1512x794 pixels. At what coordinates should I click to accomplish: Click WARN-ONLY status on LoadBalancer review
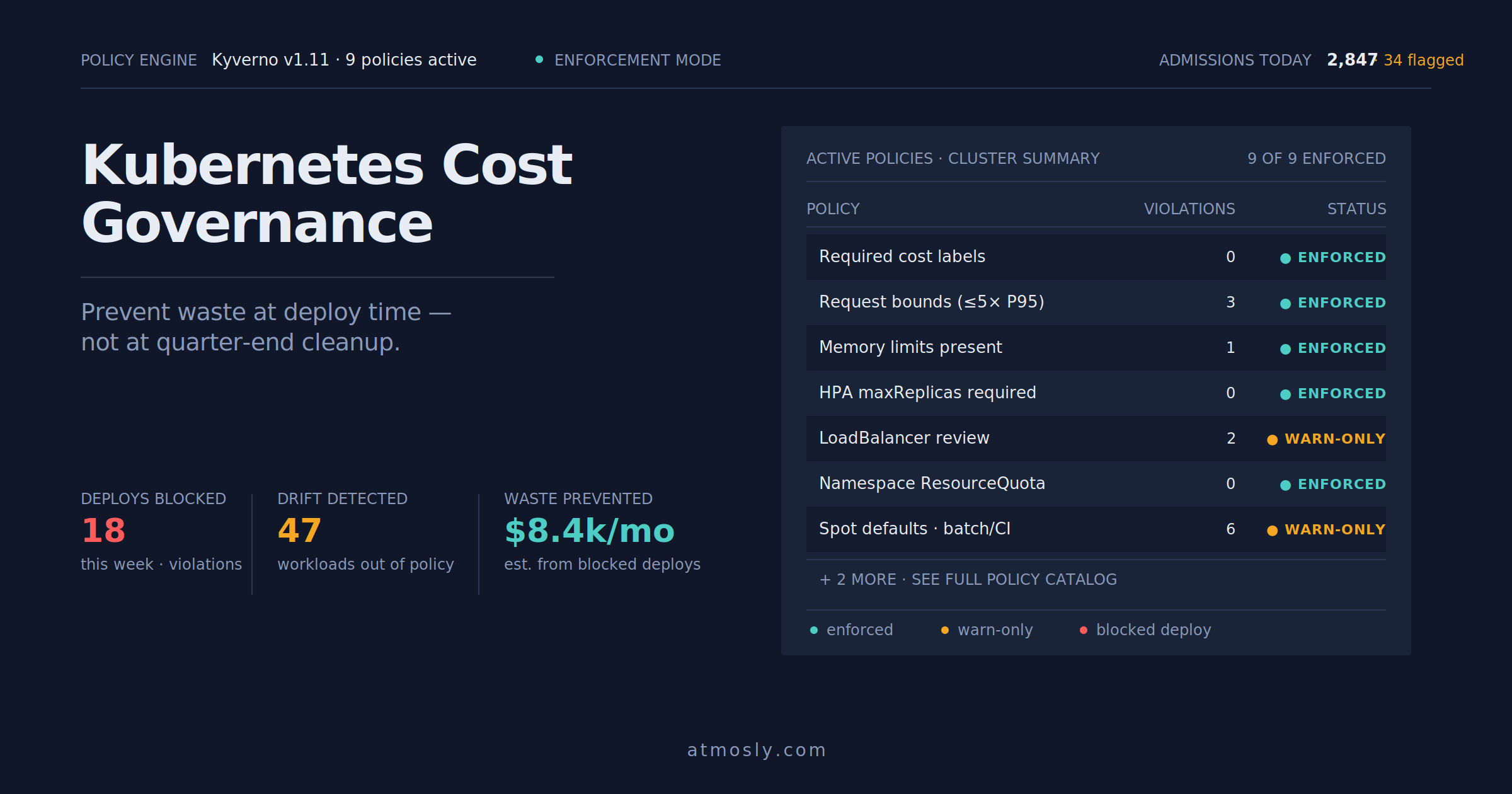point(1335,439)
